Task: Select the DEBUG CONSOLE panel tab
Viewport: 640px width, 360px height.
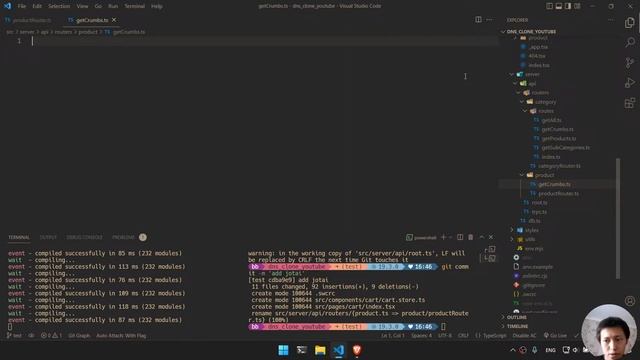Action: 84,237
